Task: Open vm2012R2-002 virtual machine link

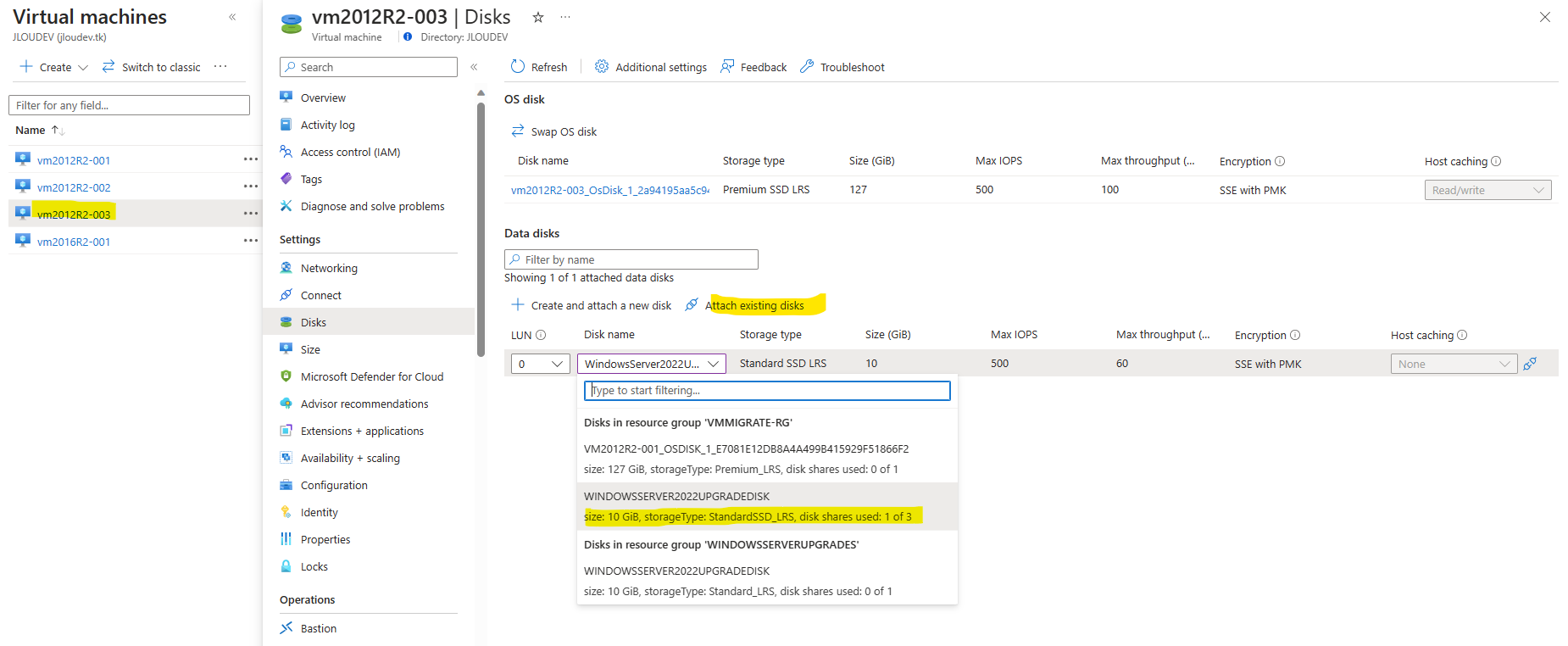Action: pyautogui.click(x=74, y=187)
